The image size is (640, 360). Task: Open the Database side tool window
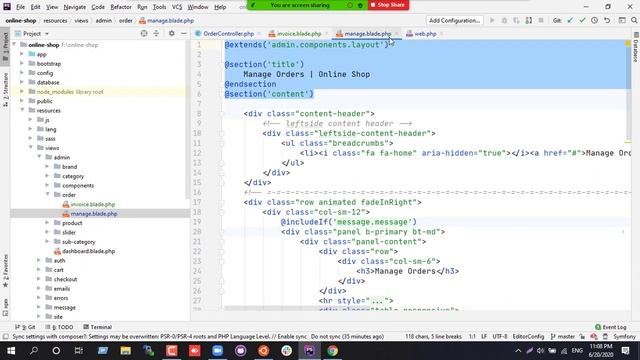pyautogui.click(x=636, y=48)
